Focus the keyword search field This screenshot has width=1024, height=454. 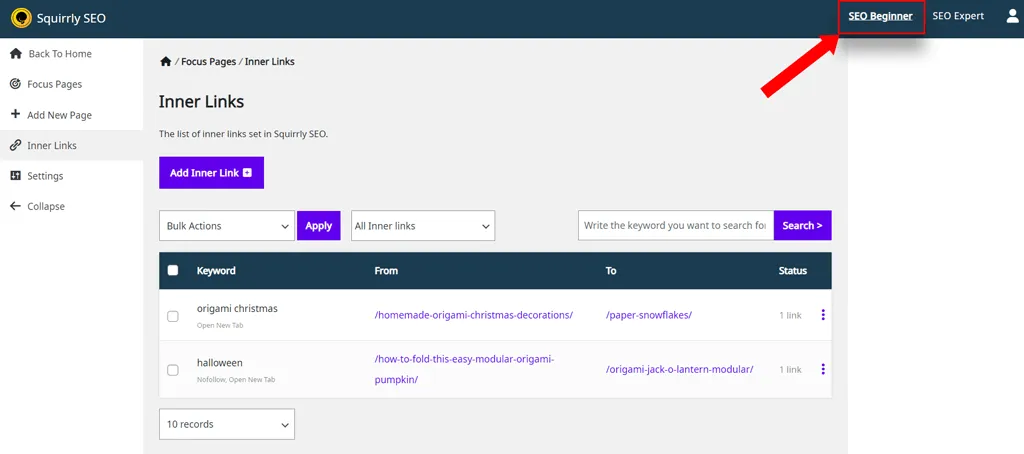676,225
